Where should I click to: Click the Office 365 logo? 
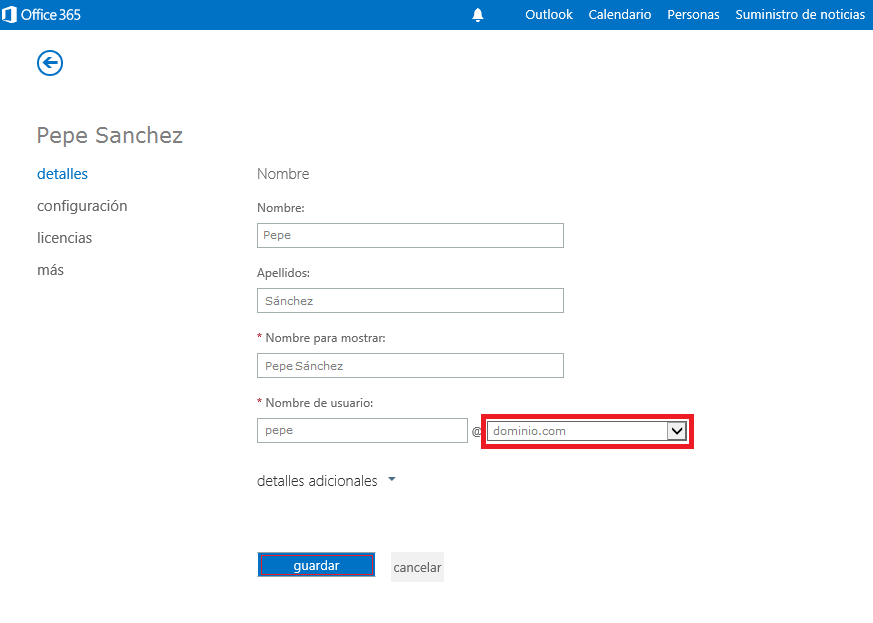42,15
